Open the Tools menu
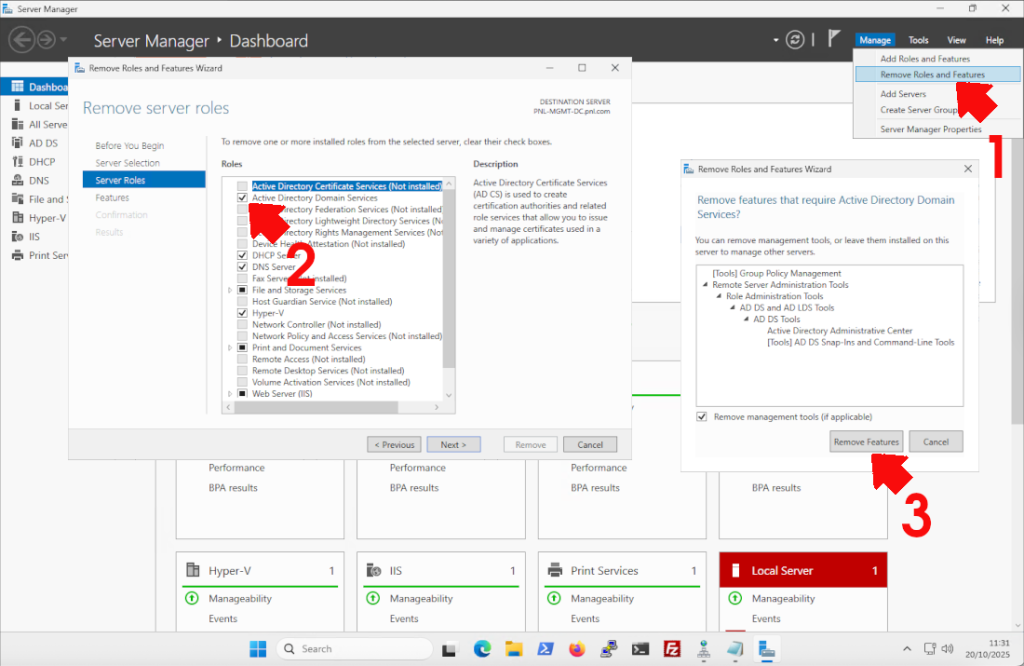The height and width of the screenshot is (666, 1024). click(917, 40)
